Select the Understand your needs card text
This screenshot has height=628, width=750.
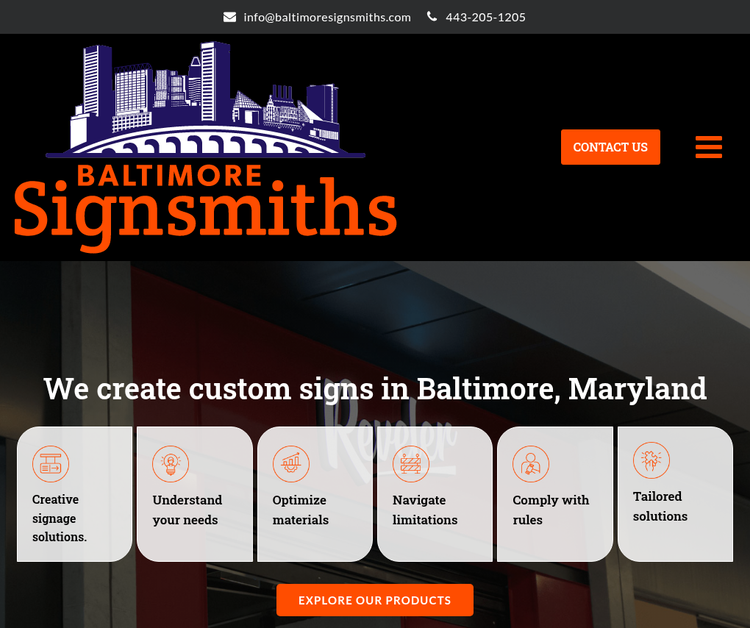tap(187, 510)
